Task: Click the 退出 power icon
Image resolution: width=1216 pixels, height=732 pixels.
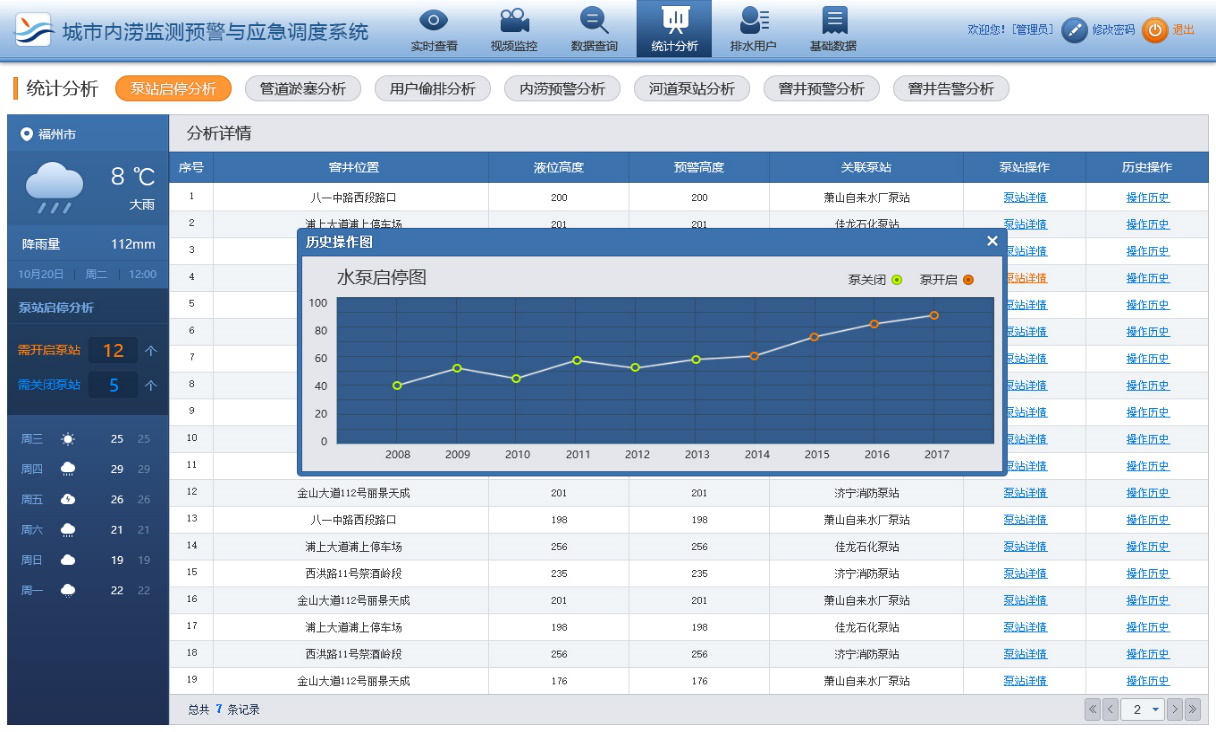Action: pos(1154,30)
